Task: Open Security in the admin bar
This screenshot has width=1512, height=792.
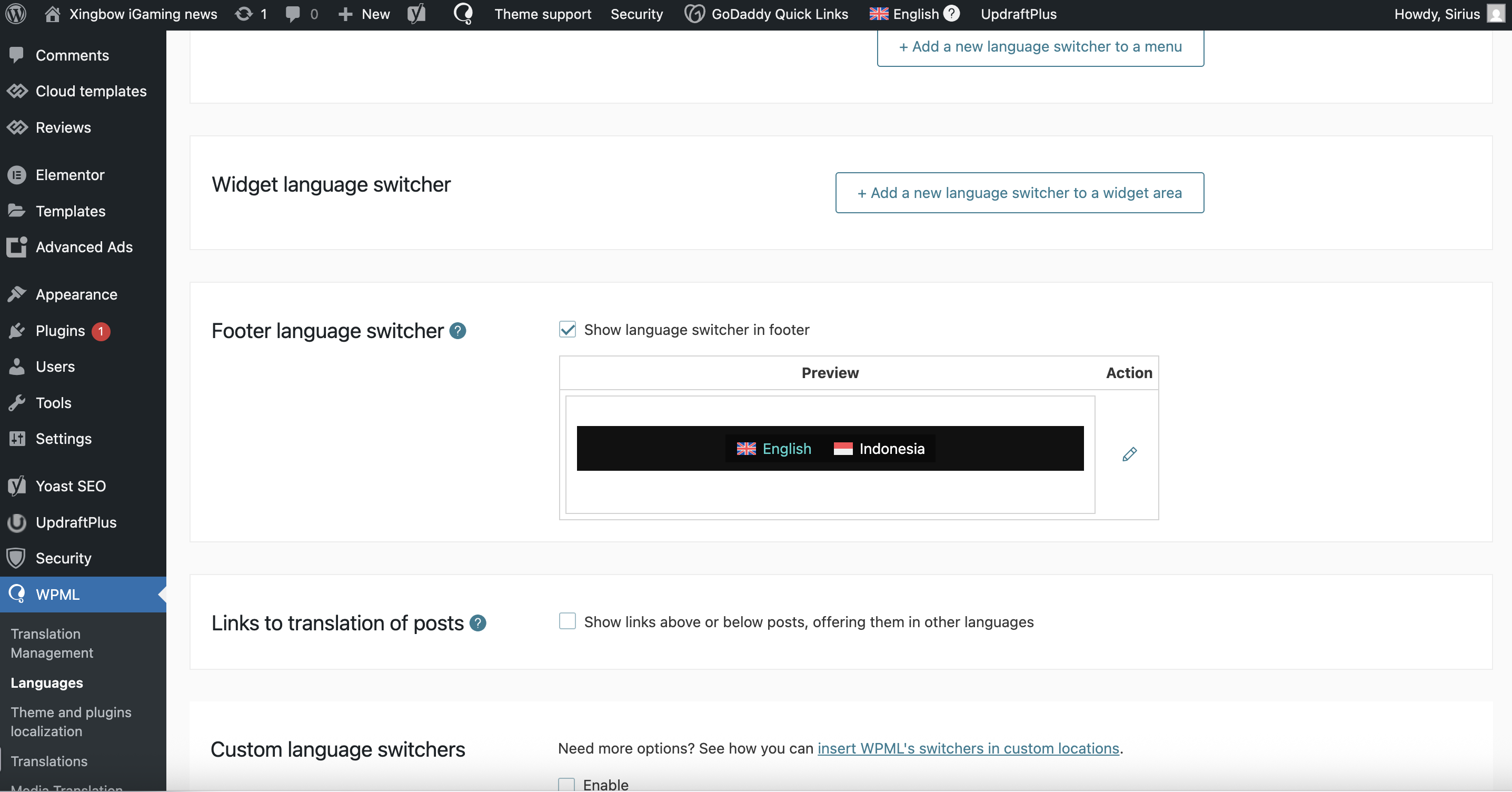Action: tap(637, 14)
